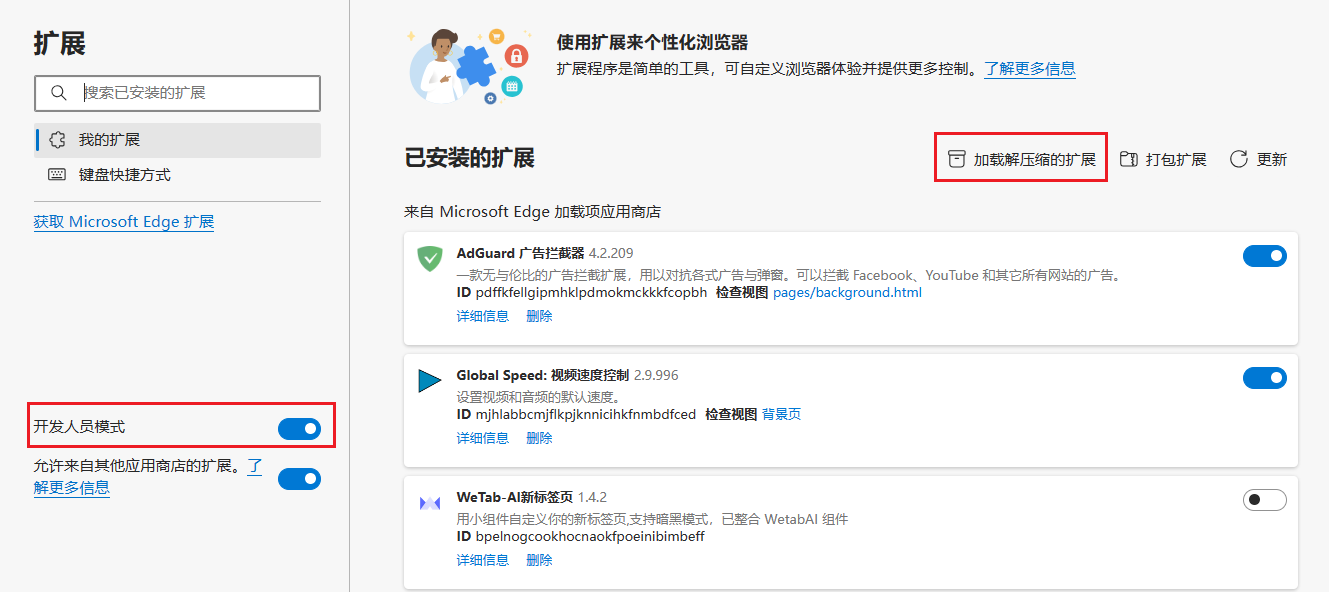This screenshot has width=1329, height=592.
Task: Click the Global Speed triangle icon
Action: coord(430,381)
